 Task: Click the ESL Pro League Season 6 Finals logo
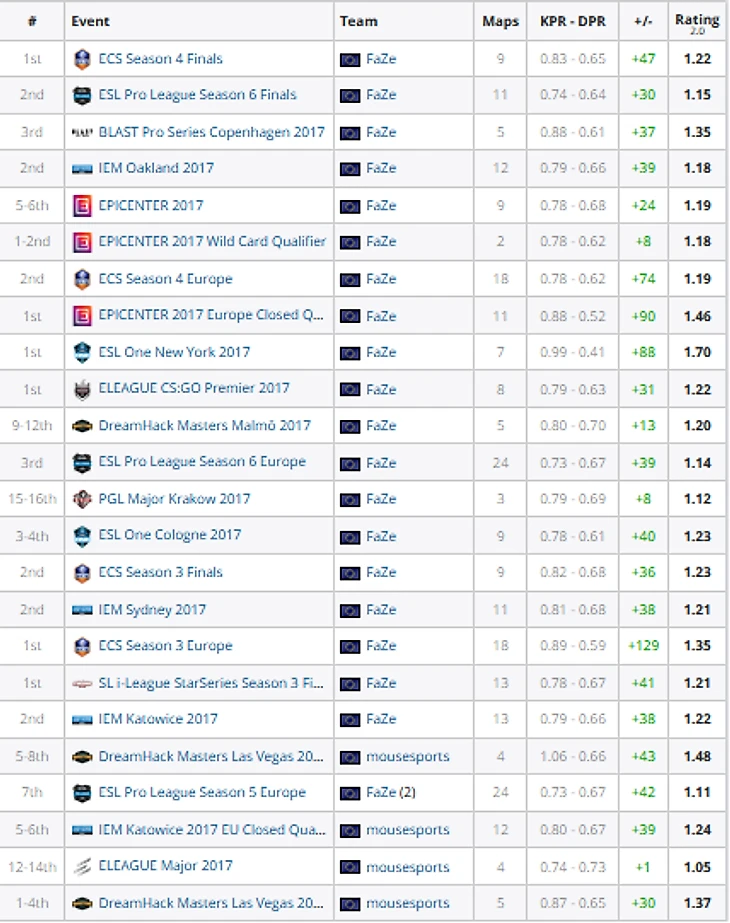point(82,95)
